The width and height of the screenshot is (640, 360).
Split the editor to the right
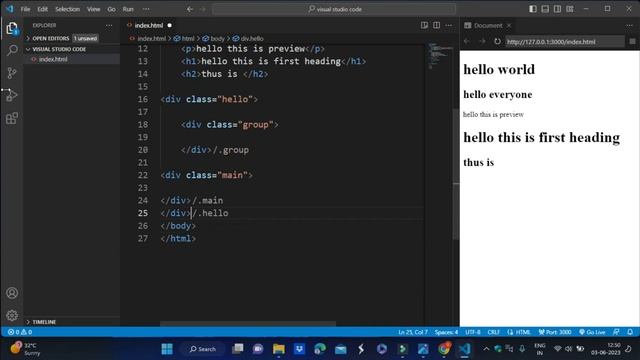(x=436, y=25)
